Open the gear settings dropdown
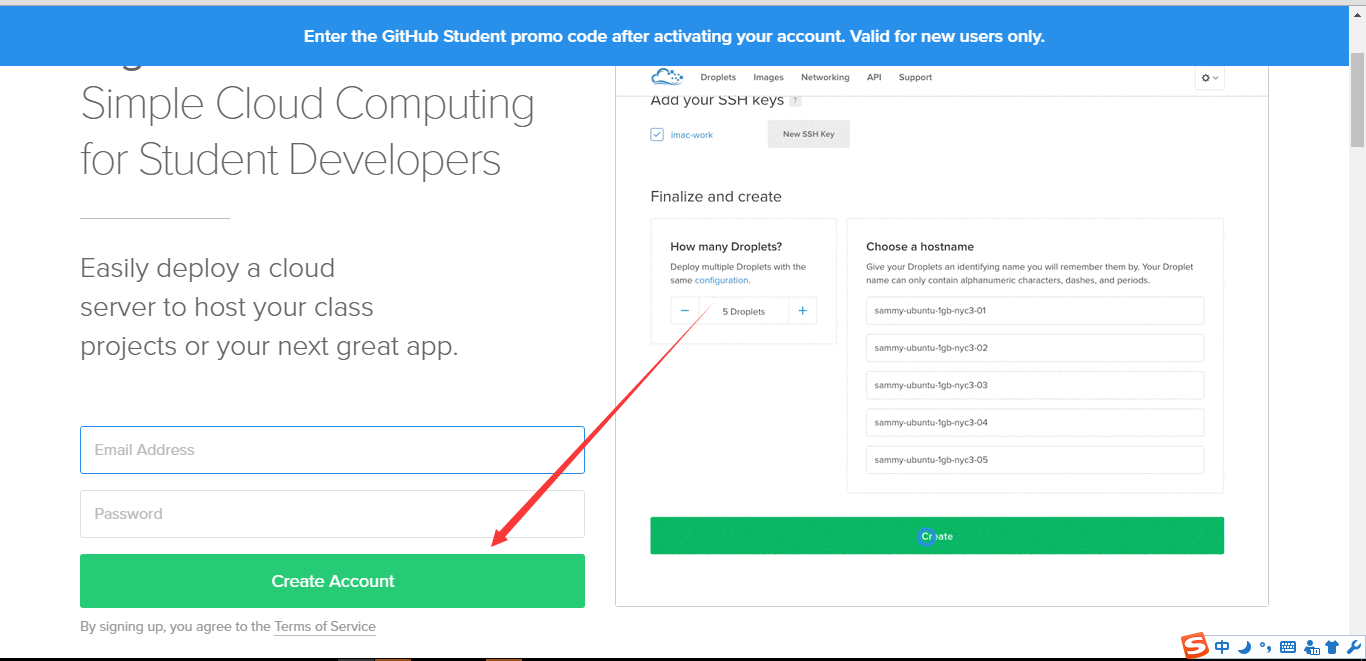The width and height of the screenshot is (1366, 661). click(x=1209, y=78)
